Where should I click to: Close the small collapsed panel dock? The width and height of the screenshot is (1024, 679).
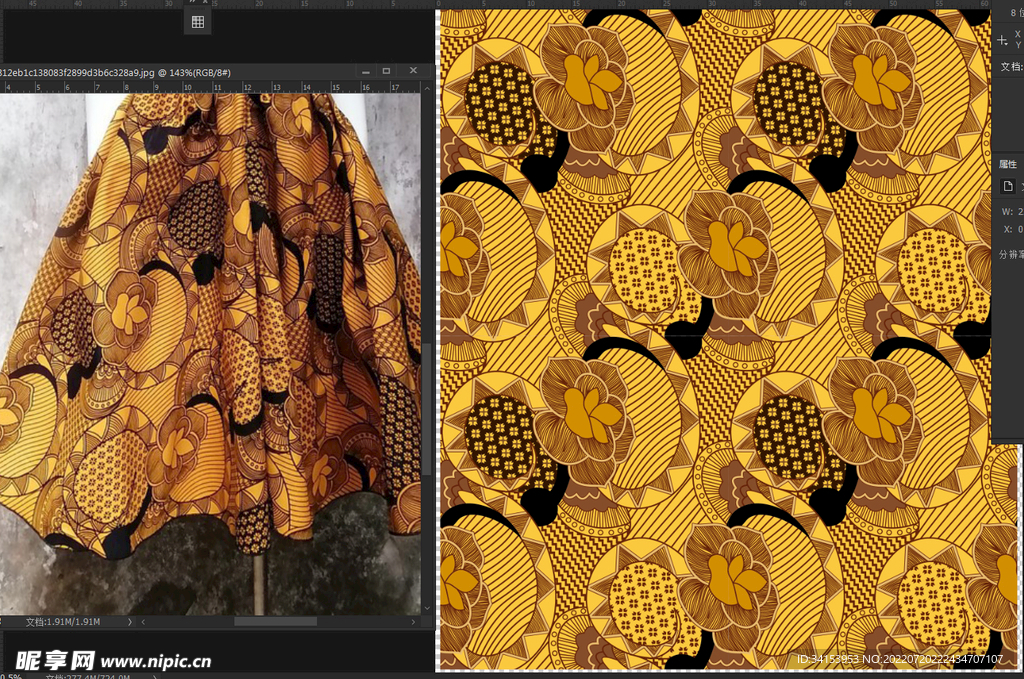205,3
